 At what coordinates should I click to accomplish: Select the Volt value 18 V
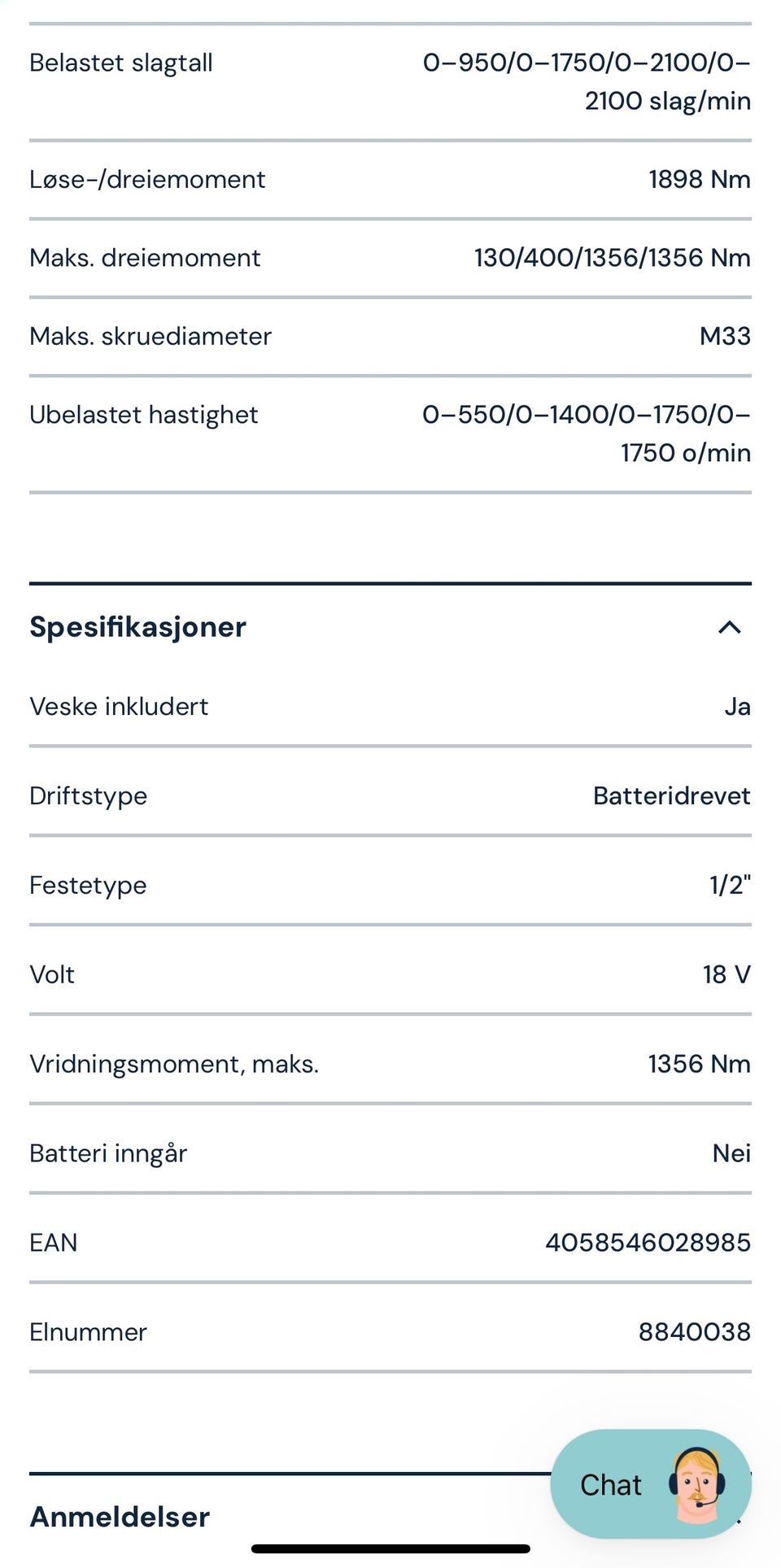(x=726, y=974)
